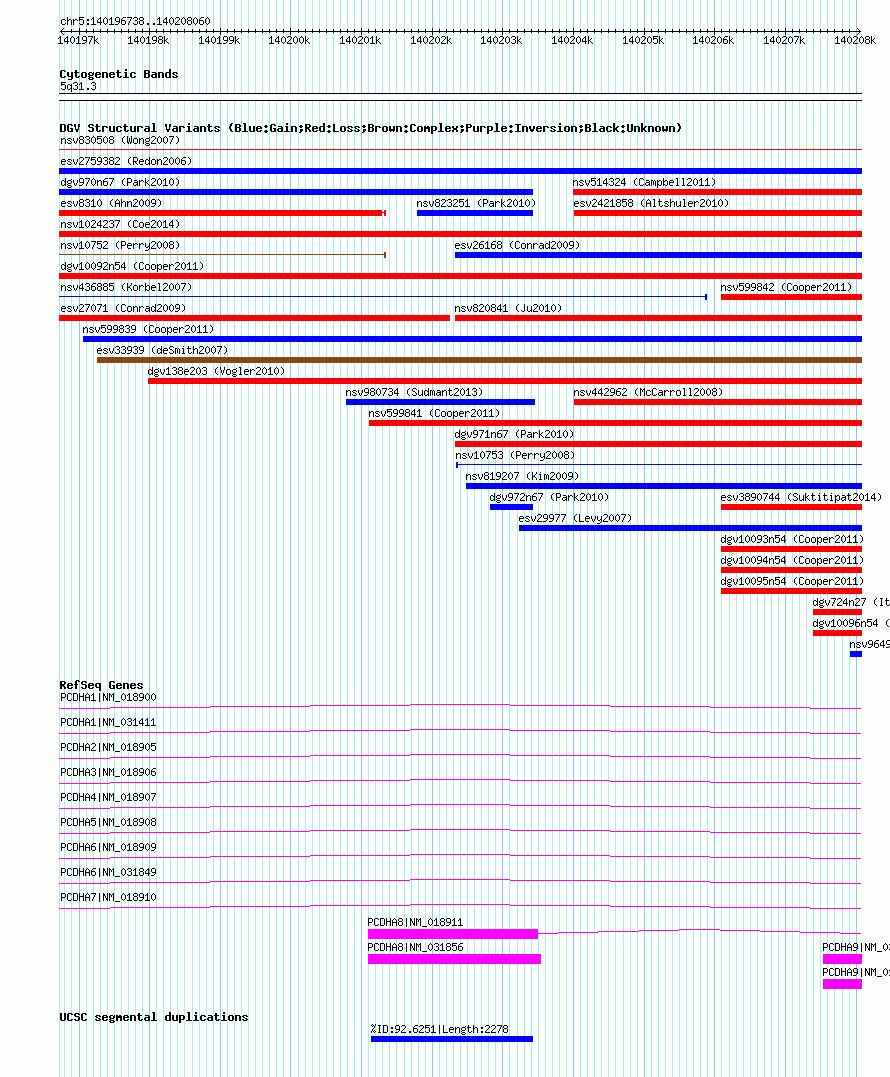Click the PCDHA3|NM_018906 gene label

109,772
